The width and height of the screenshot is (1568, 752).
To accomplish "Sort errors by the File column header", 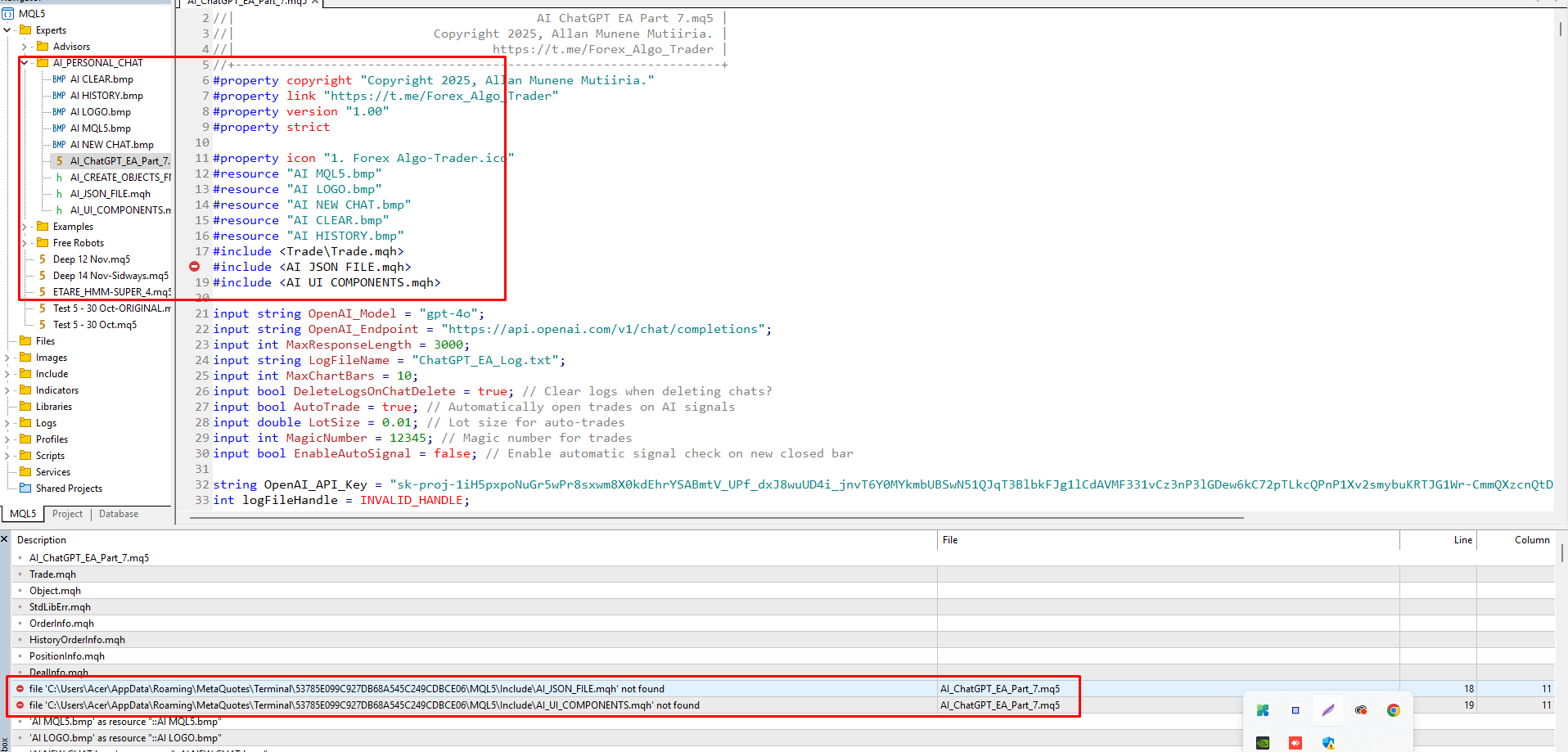I will 1168,540.
